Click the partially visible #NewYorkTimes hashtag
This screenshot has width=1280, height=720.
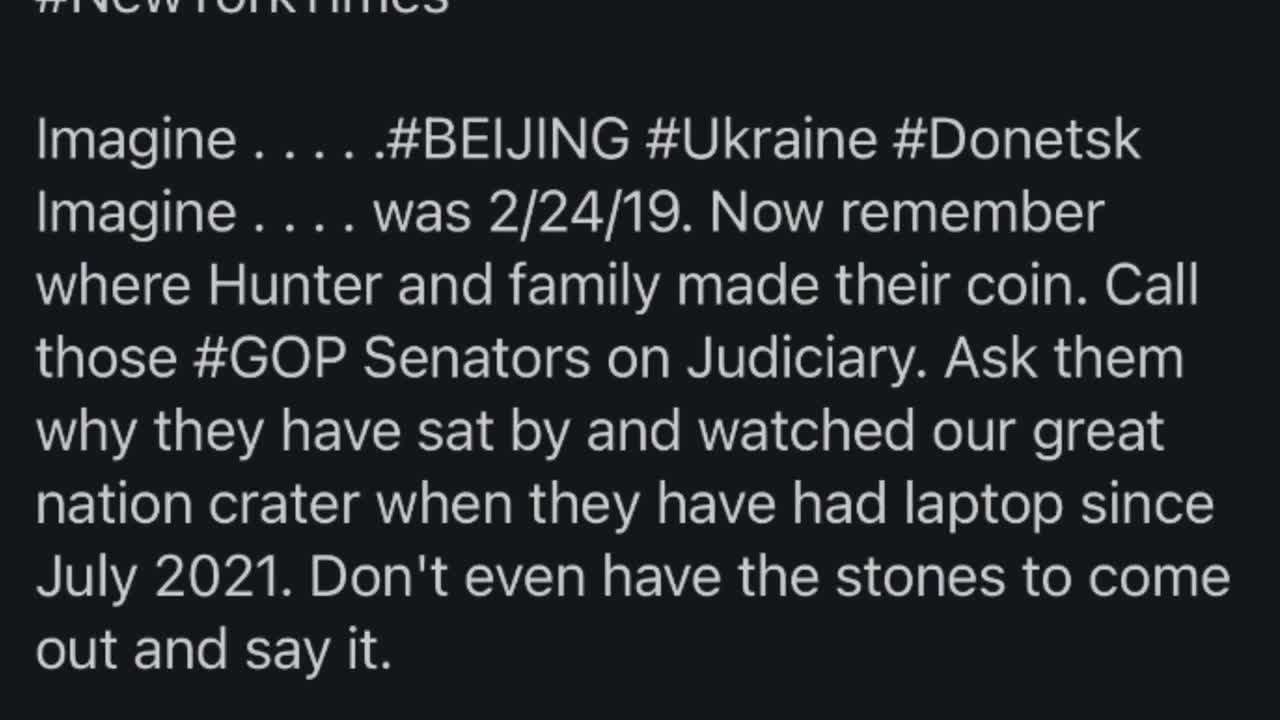242,6
